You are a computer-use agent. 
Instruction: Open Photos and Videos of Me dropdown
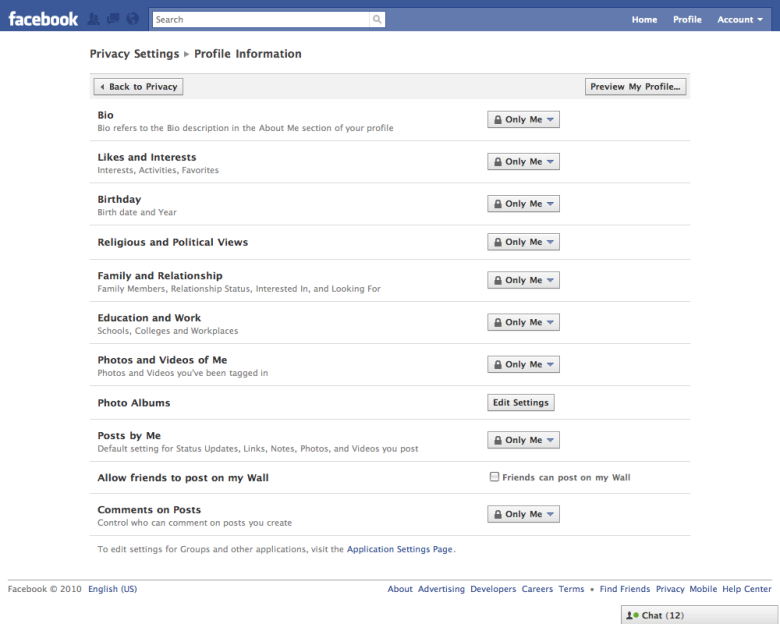pos(523,364)
